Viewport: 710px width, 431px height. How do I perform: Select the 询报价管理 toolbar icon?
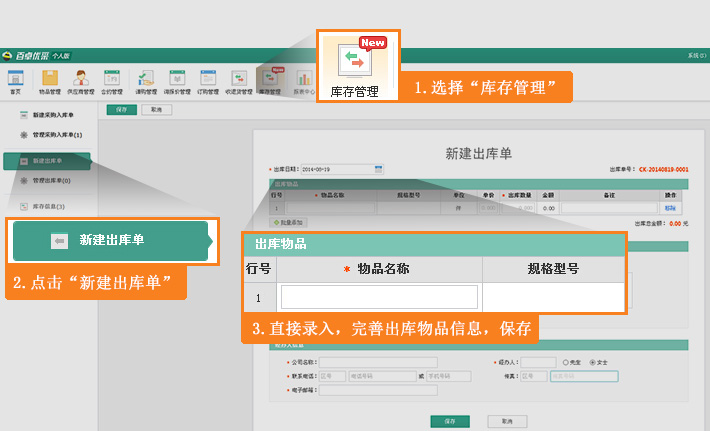(x=178, y=80)
